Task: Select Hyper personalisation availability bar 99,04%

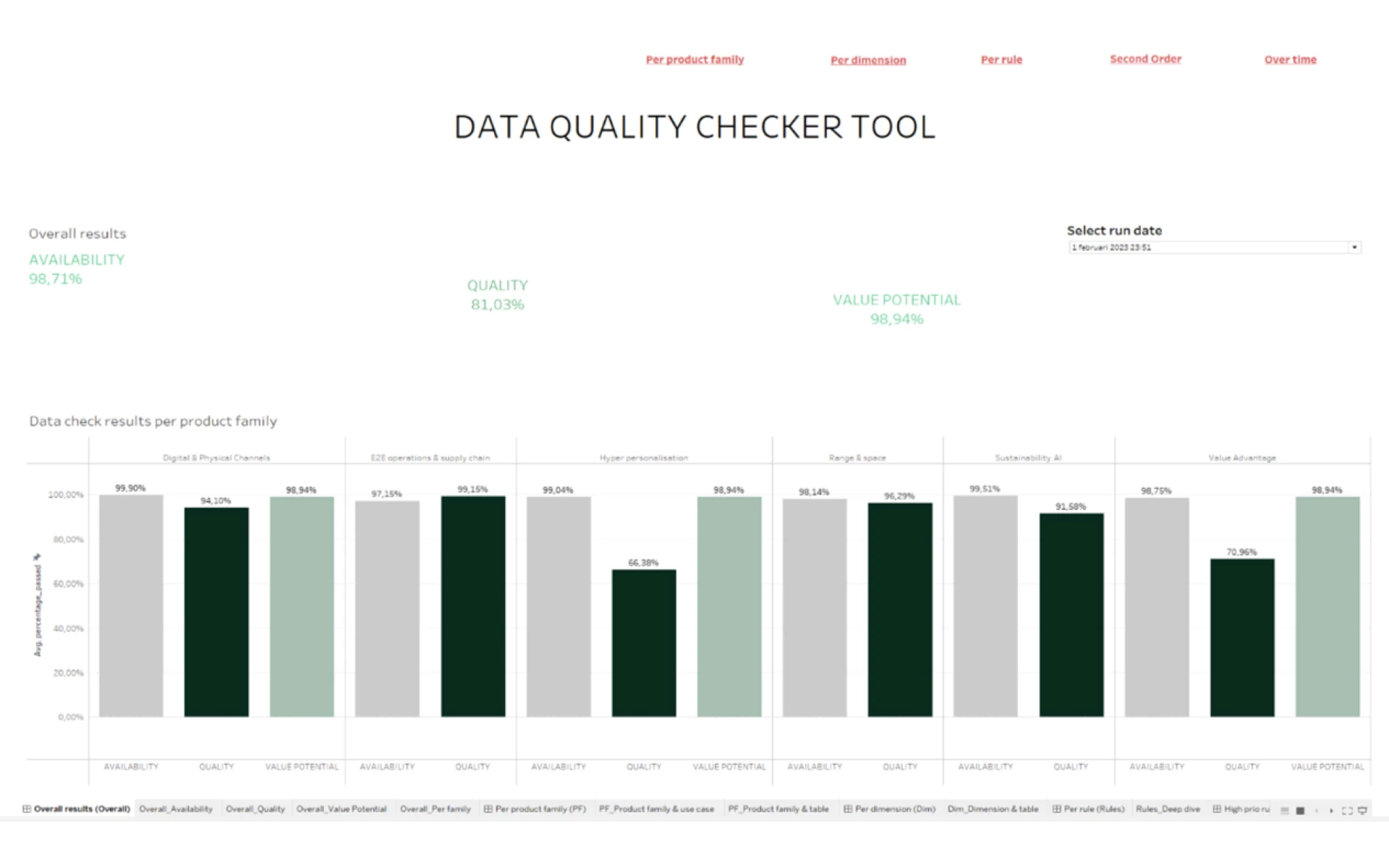Action: click(558, 607)
